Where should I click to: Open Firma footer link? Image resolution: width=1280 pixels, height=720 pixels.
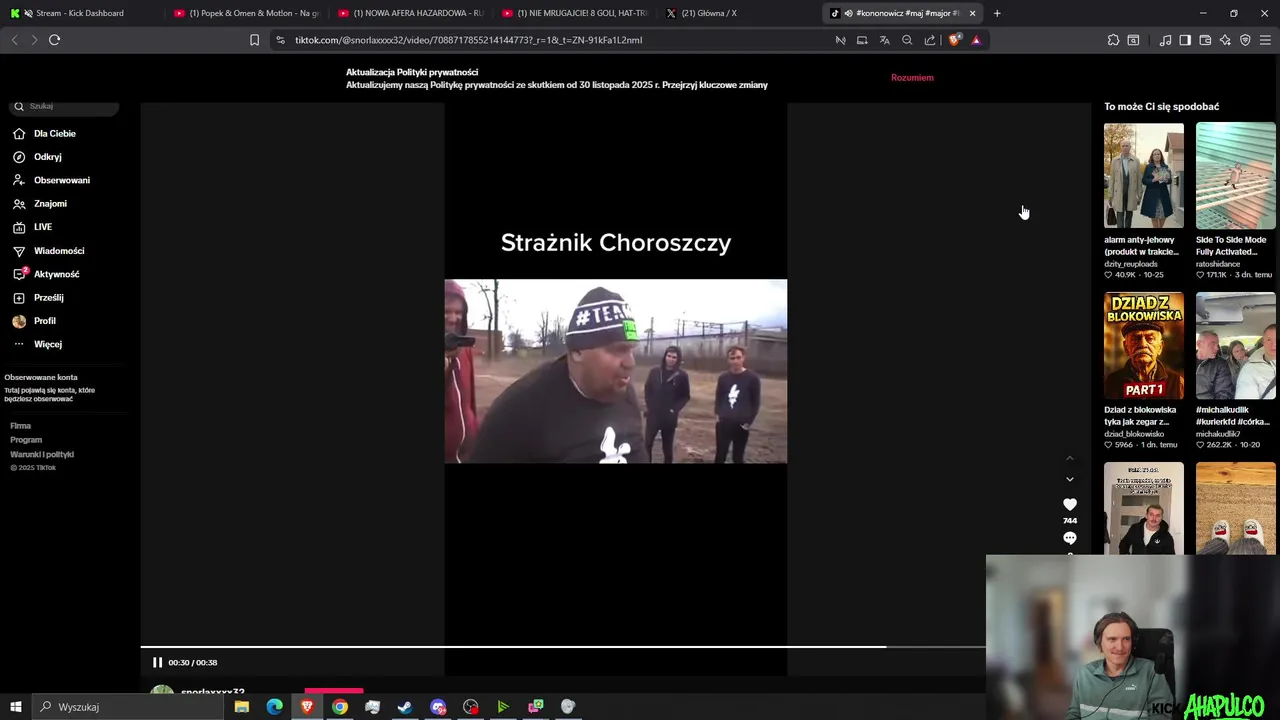click(x=20, y=426)
